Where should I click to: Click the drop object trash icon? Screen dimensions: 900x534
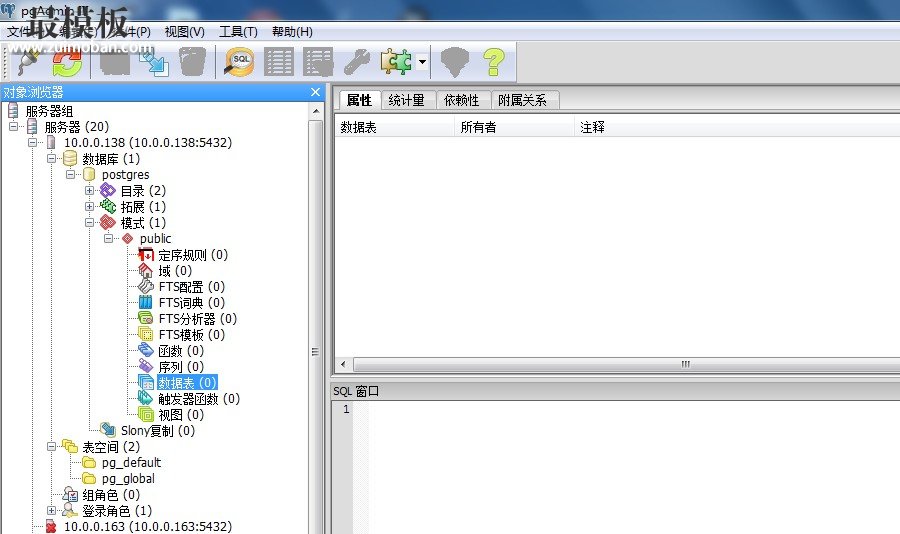click(x=193, y=62)
